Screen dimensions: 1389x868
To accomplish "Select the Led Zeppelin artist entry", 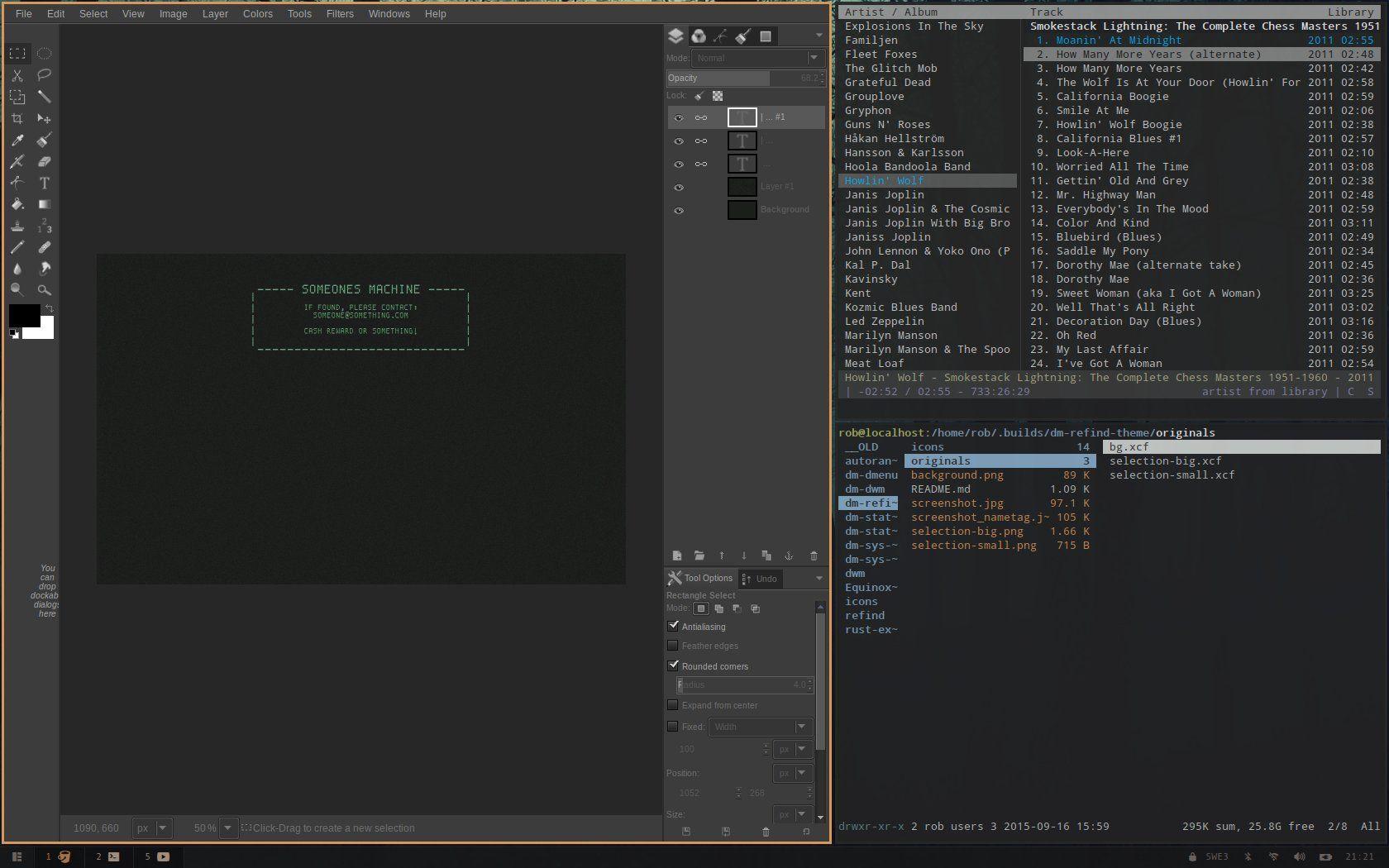I will tap(884, 322).
